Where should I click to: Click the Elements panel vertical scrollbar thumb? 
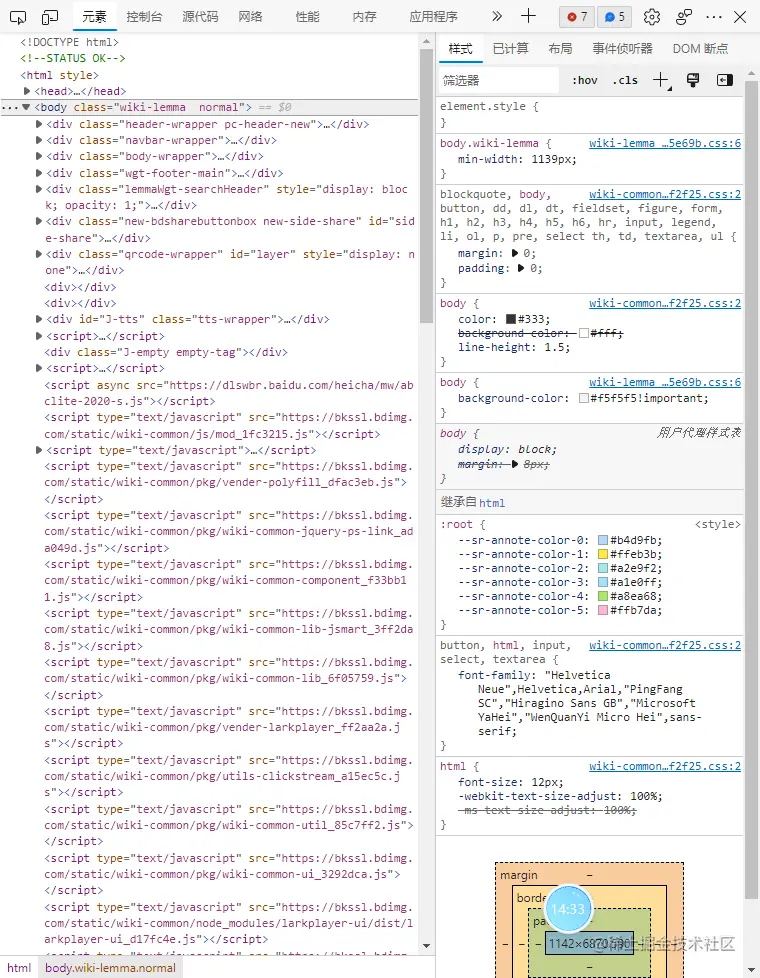(426, 186)
